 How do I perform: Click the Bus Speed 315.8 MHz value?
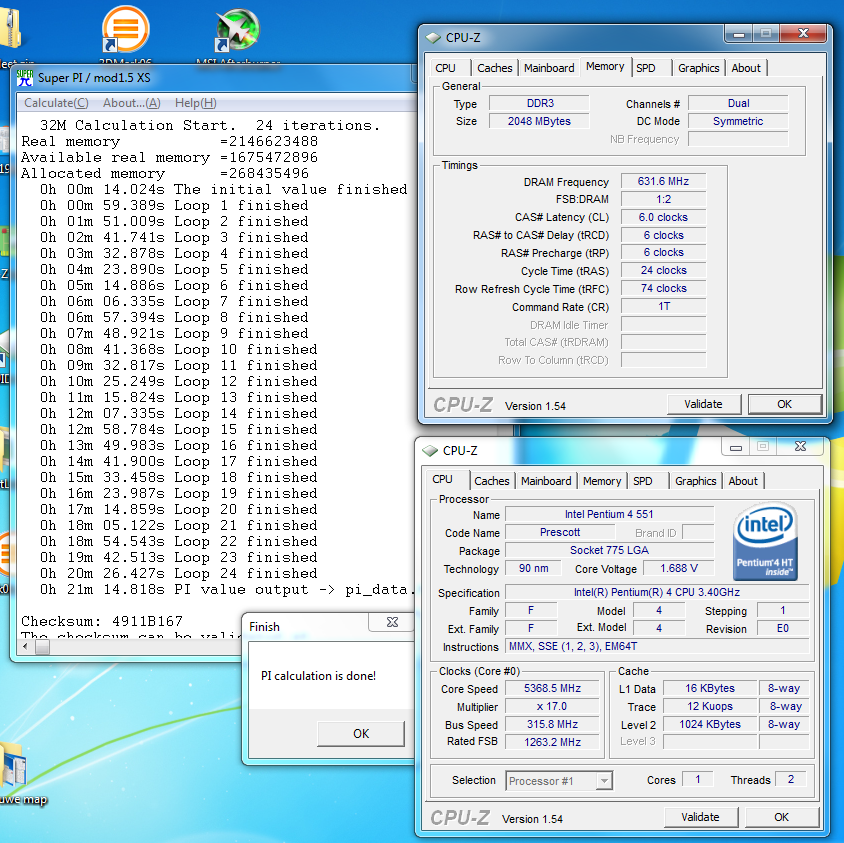click(x=552, y=725)
